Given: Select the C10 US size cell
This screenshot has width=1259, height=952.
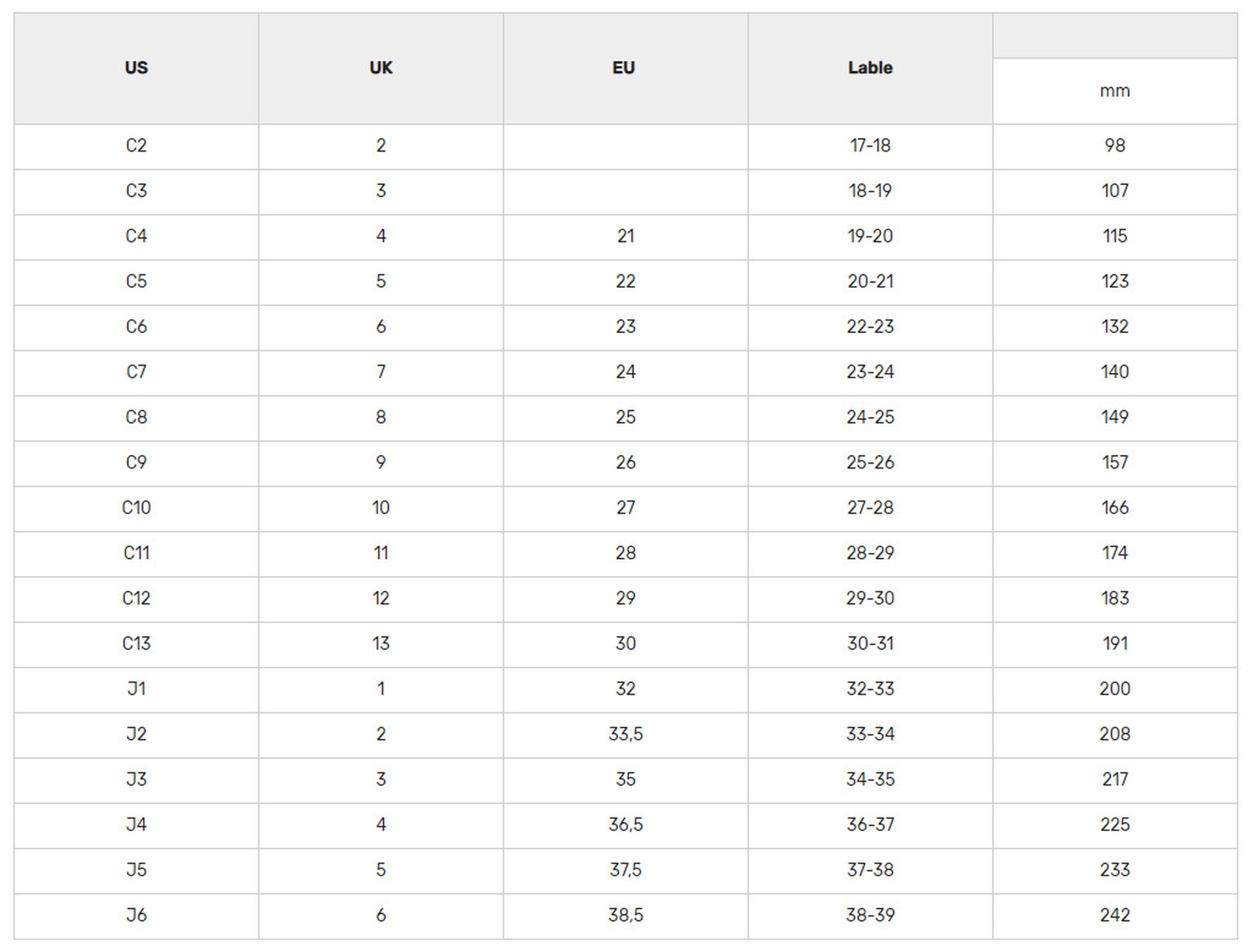Looking at the screenshot, I should [x=136, y=508].
